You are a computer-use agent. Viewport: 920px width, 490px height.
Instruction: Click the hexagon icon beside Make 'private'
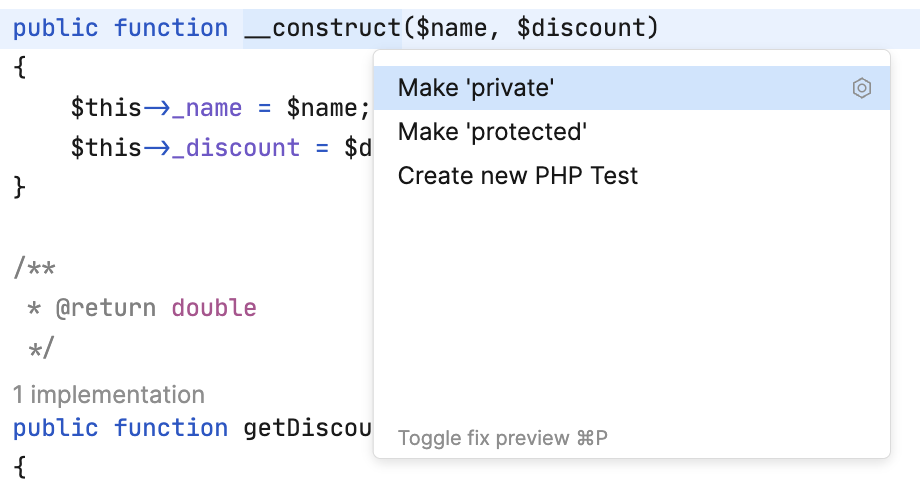pyautogui.click(x=862, y=88)
